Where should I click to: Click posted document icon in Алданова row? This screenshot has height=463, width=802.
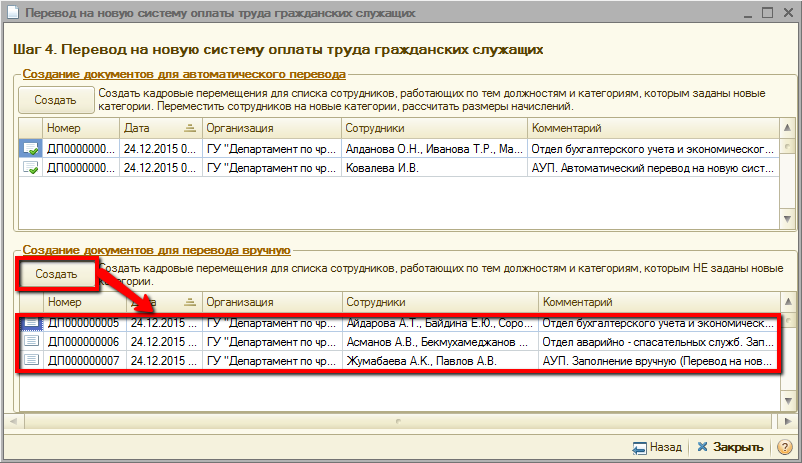(x=32, y=149)
